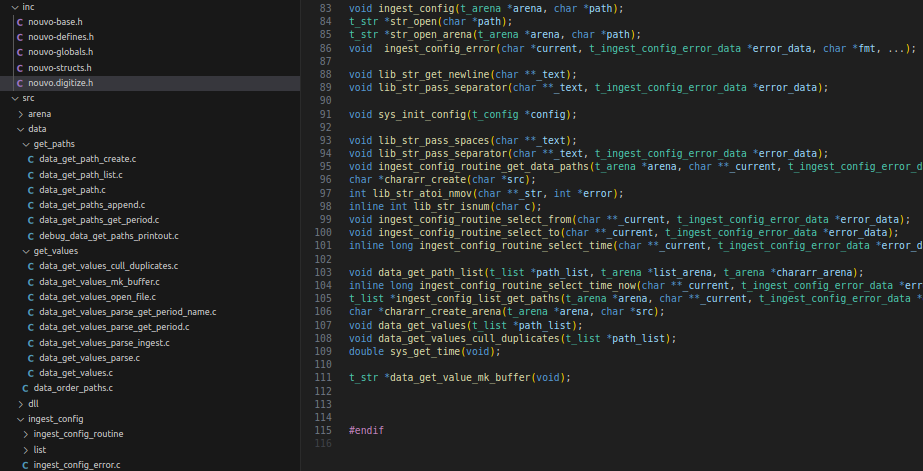Click lib_str_get_newline function name
923x471 pixels.
coord(434,75)
